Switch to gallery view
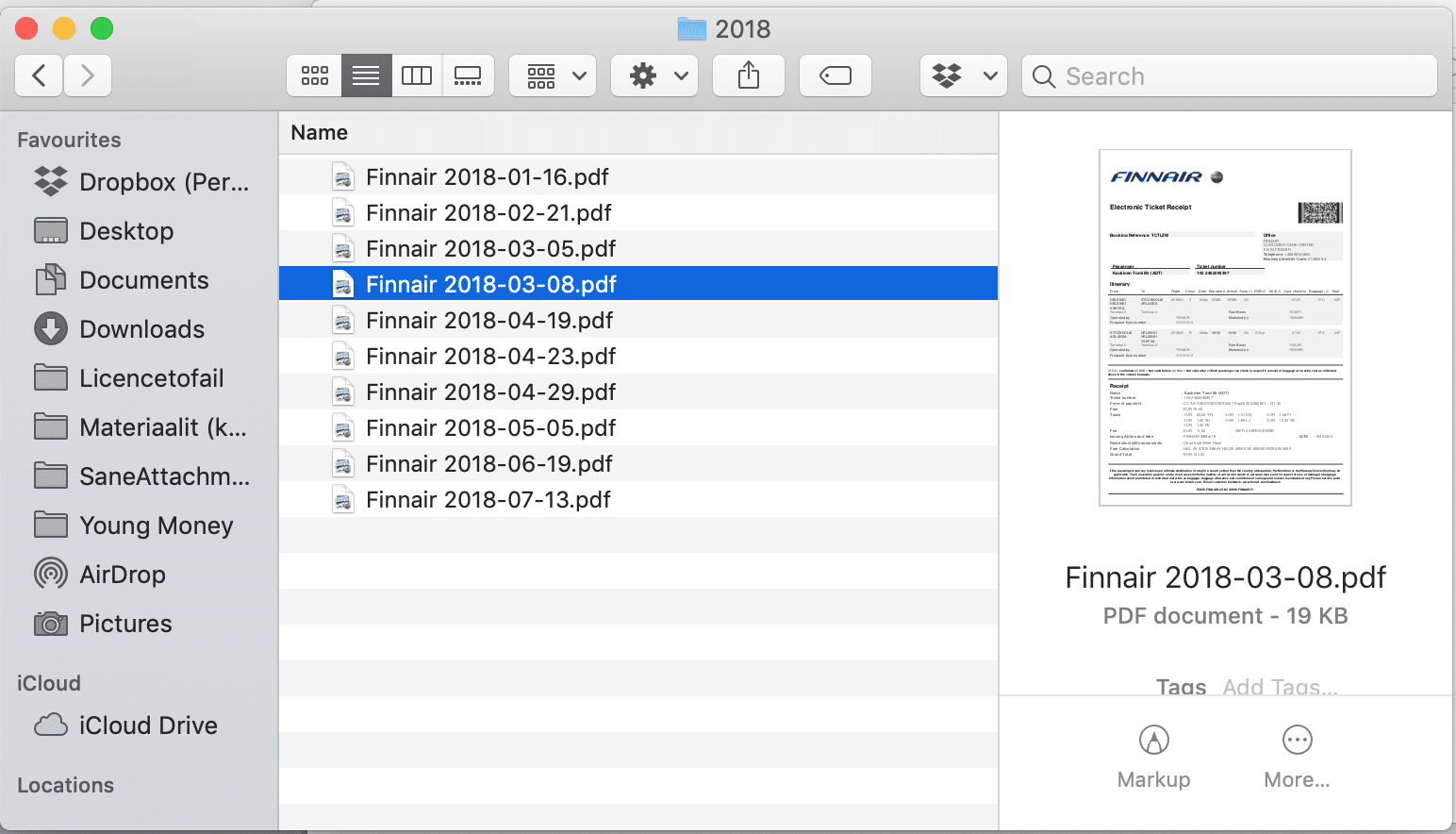This screenshot has height=834, width=1456. [x=468, y=75]
